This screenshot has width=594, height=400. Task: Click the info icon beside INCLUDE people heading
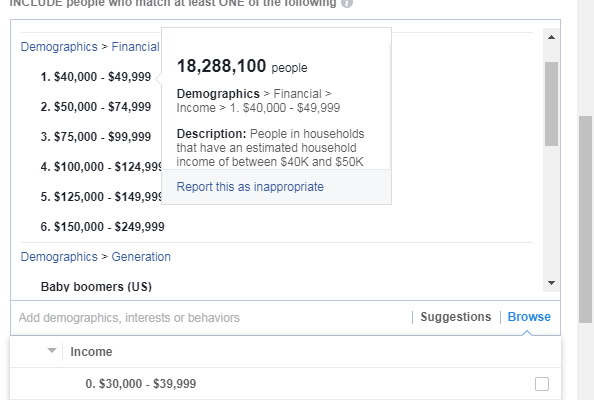[x=347, y=3]
